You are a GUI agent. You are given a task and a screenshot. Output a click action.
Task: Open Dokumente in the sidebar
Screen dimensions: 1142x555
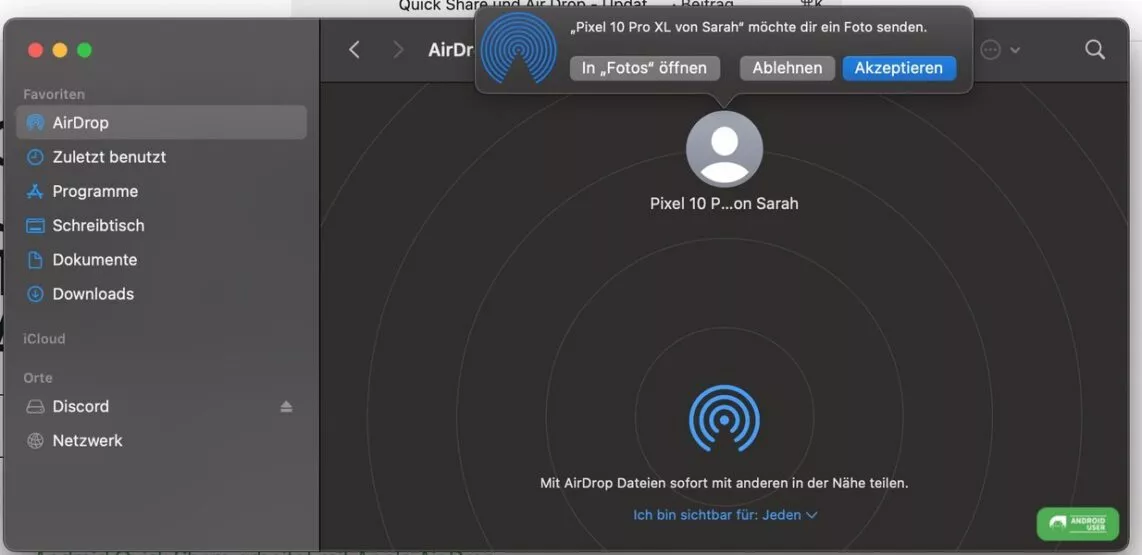[161, 259]
